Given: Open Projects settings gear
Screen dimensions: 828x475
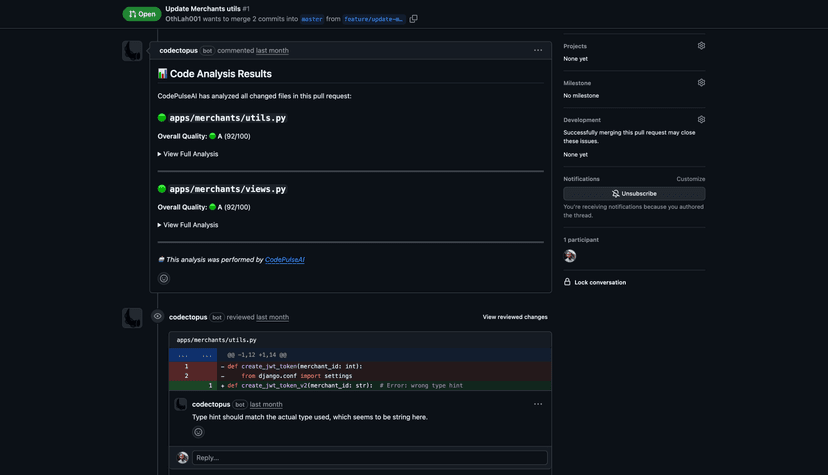Looking at the screenshot, I should click(701, 46).
